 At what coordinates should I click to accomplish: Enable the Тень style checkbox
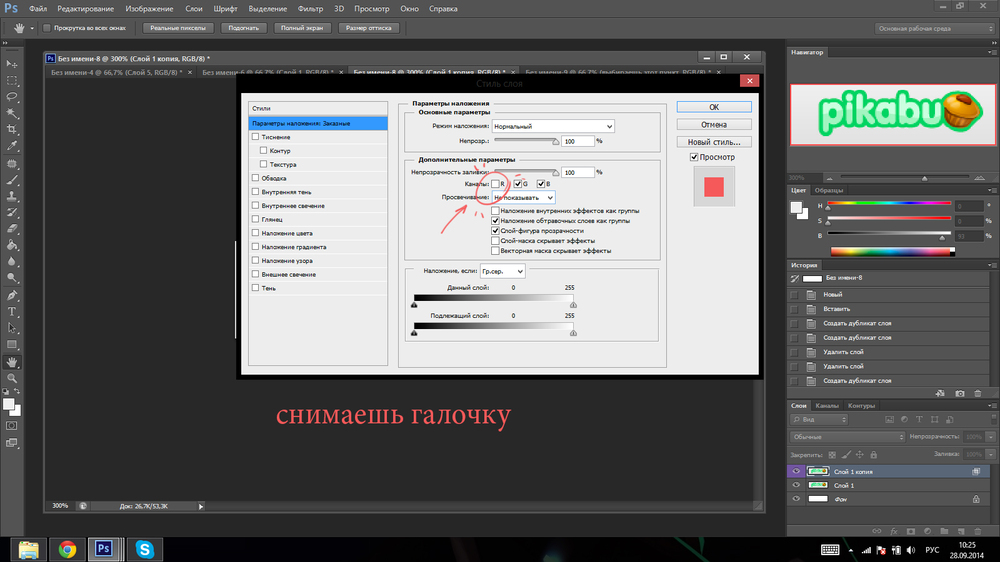pos(255,288)
